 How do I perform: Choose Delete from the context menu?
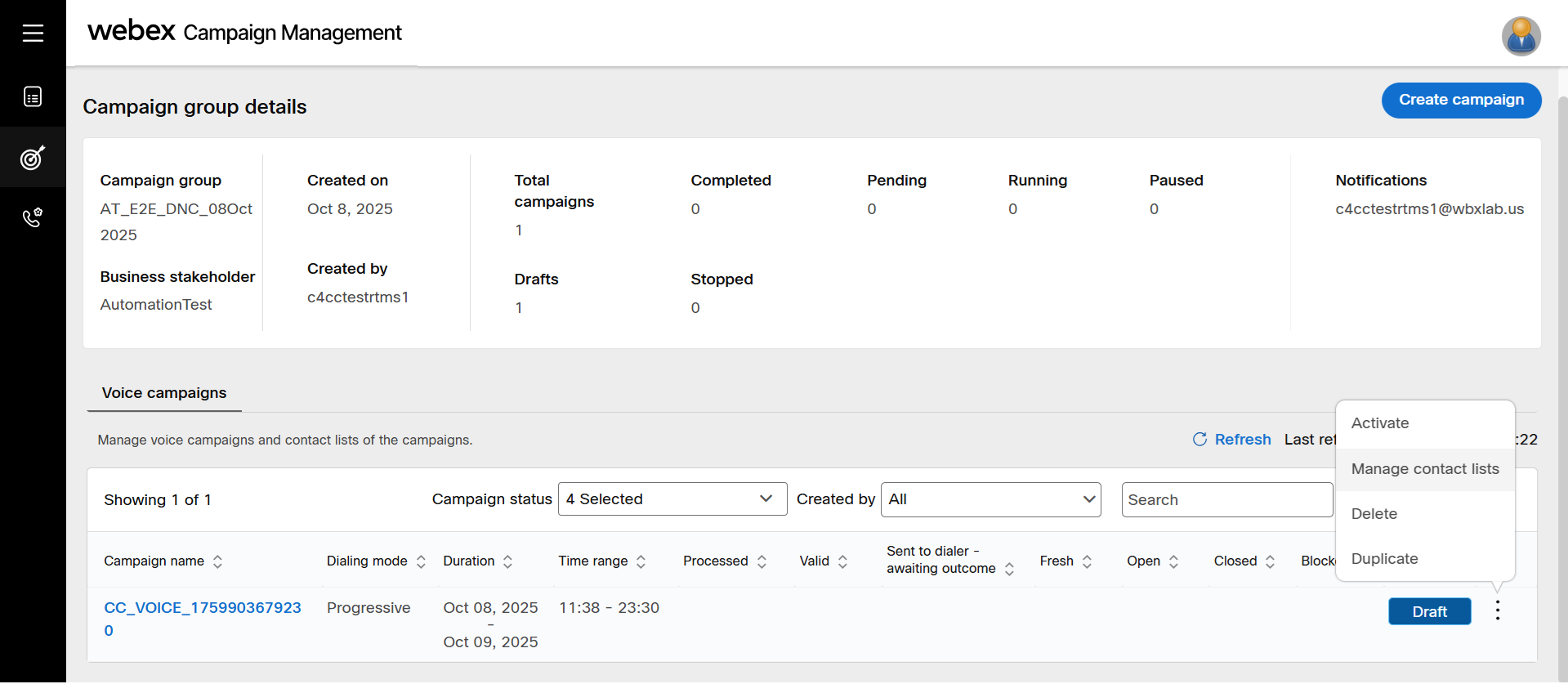[1425, 514]
